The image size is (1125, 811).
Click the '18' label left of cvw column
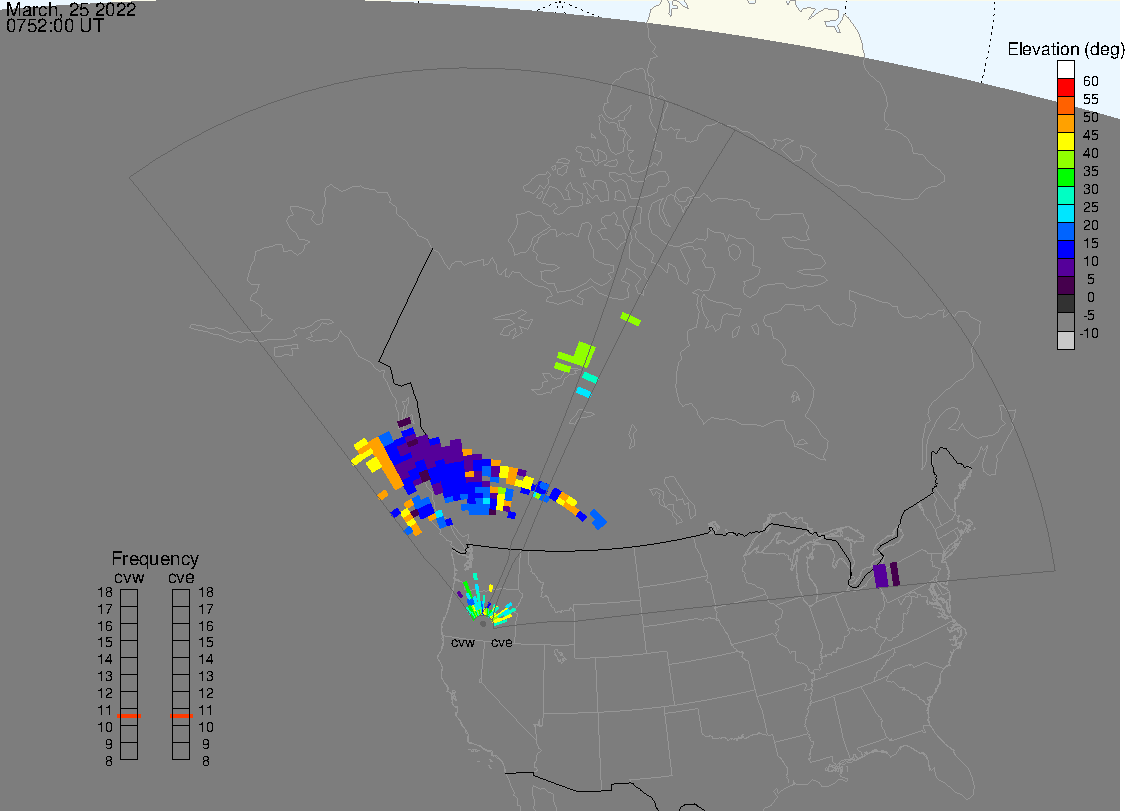[105, 593]
